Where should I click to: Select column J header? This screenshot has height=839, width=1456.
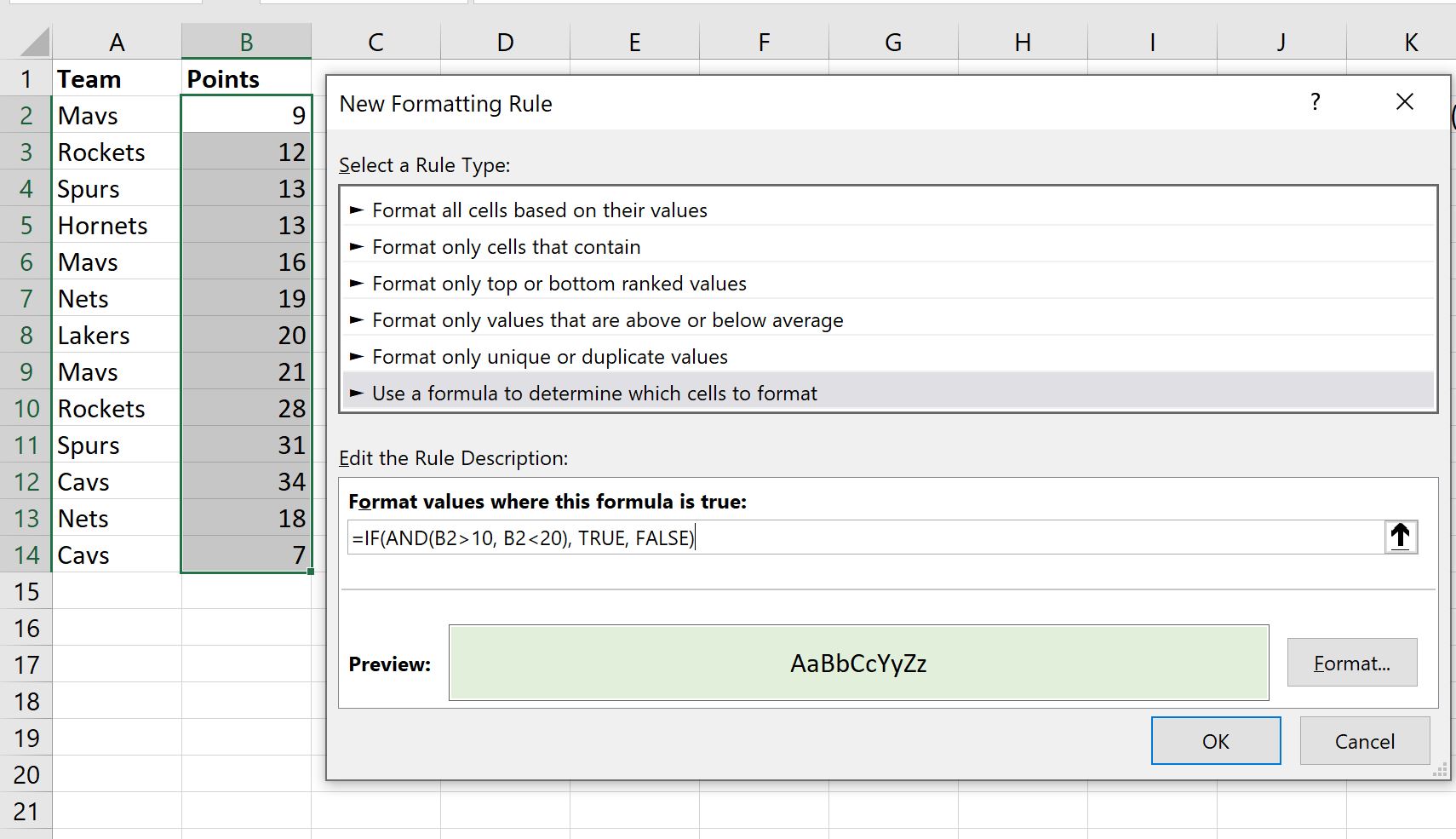1281,42
